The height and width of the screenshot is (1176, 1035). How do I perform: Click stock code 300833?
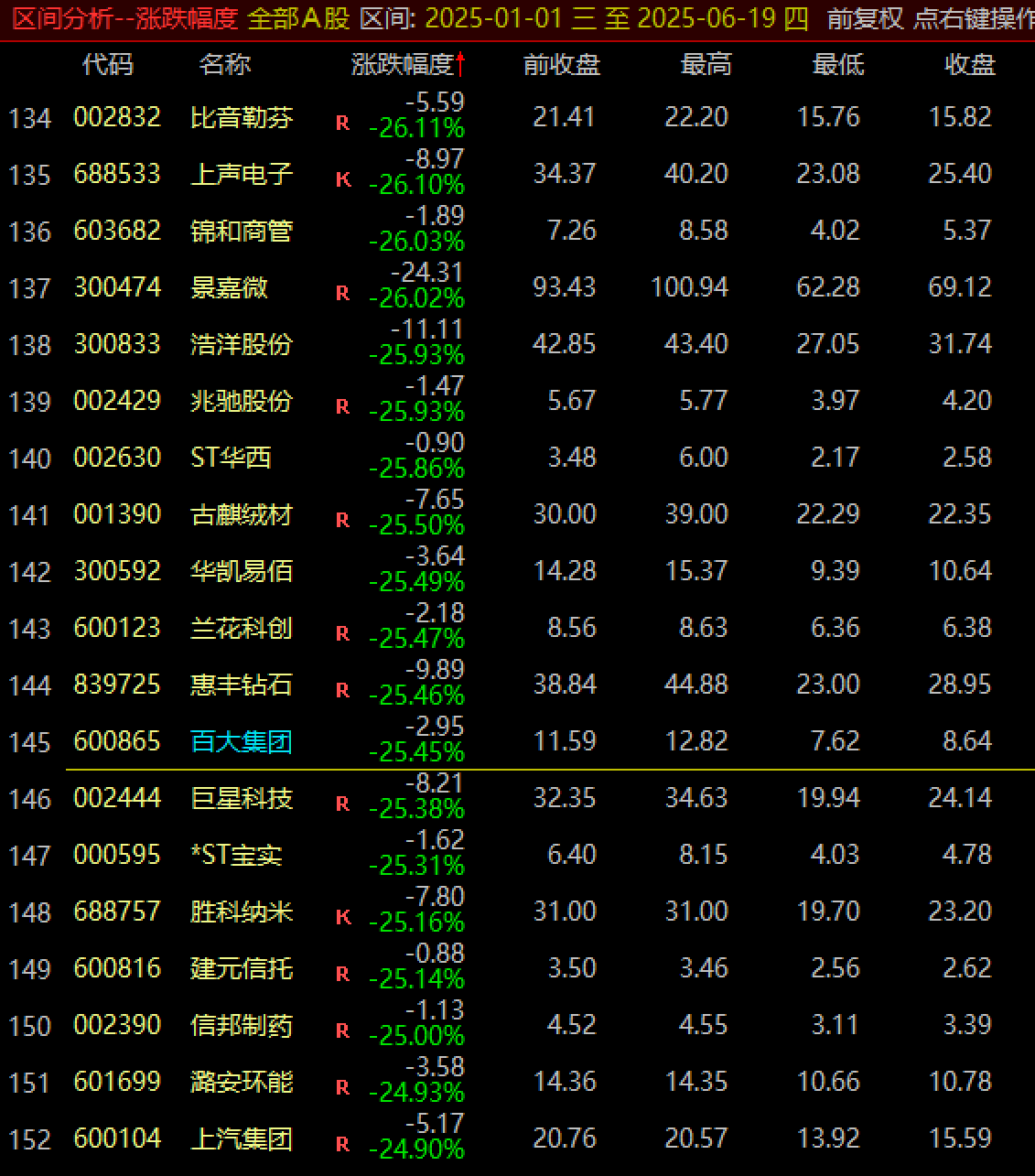point(117,344)
